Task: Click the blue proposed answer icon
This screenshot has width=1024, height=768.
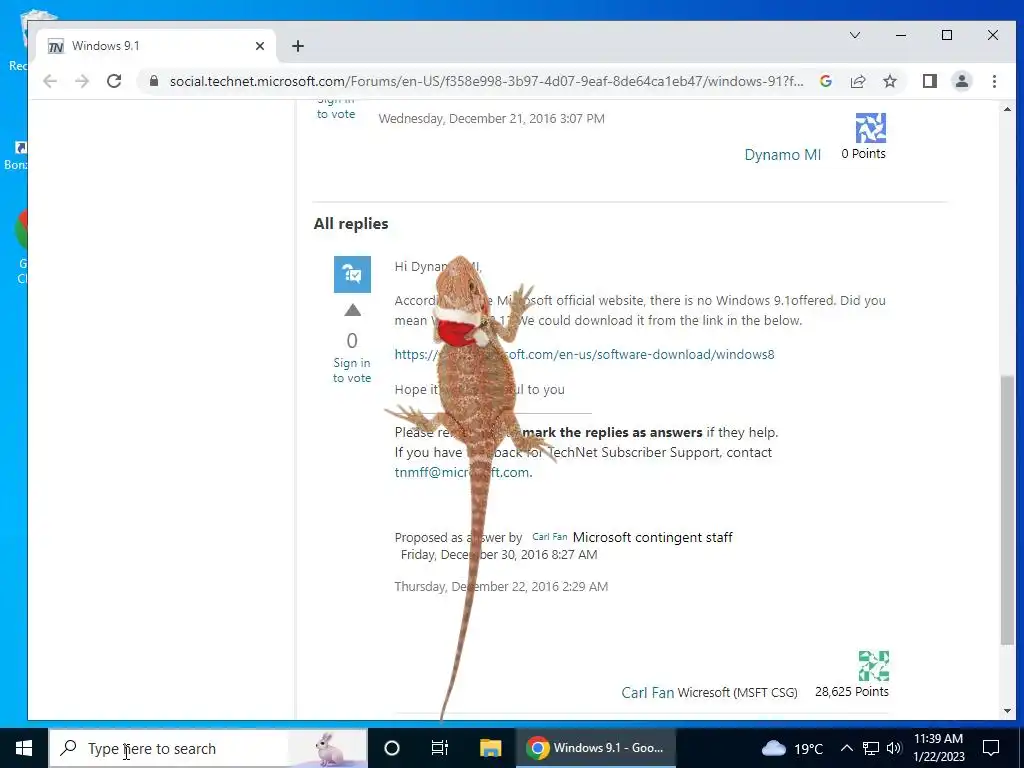Action: coord(353,274)
